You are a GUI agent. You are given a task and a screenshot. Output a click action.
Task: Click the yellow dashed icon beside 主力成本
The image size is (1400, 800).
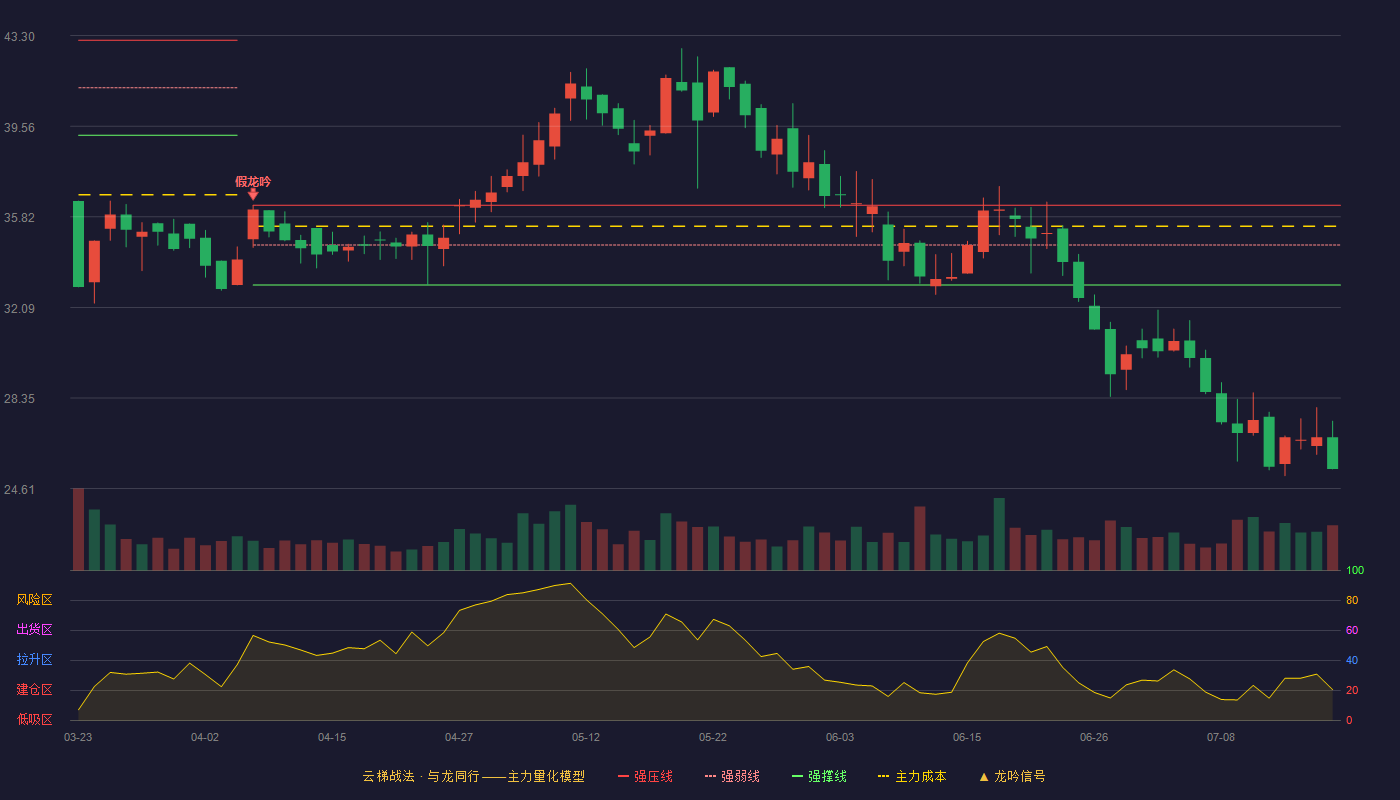tap(884, 776)
